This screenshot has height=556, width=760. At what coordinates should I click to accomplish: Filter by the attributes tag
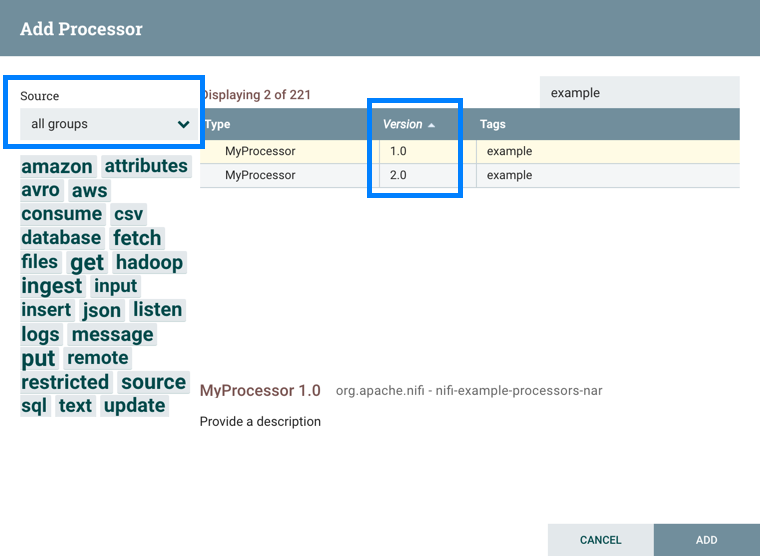pyautogui.click(x=146, y=166)
